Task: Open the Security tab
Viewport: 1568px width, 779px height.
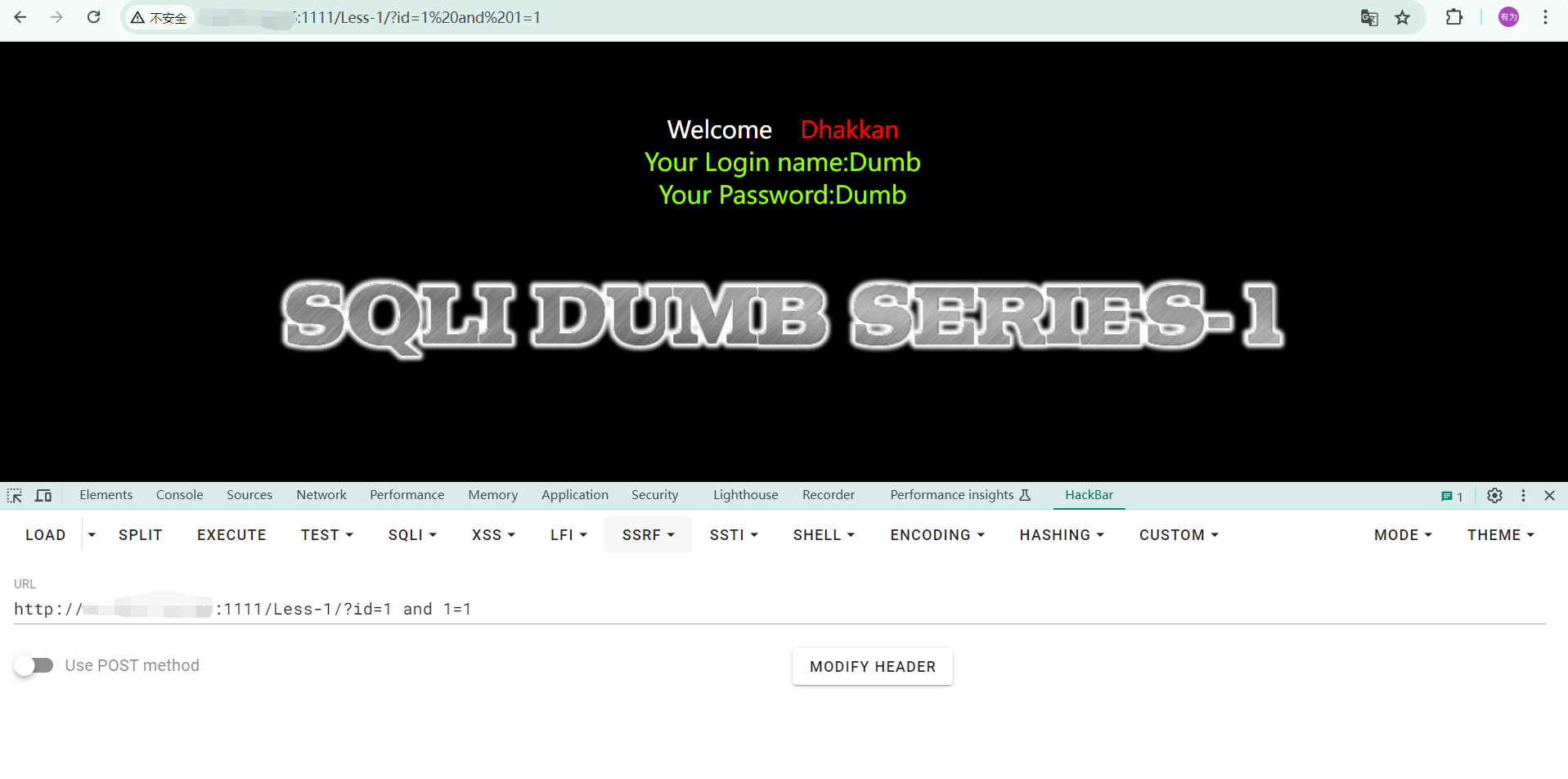Action: (655, 495)
